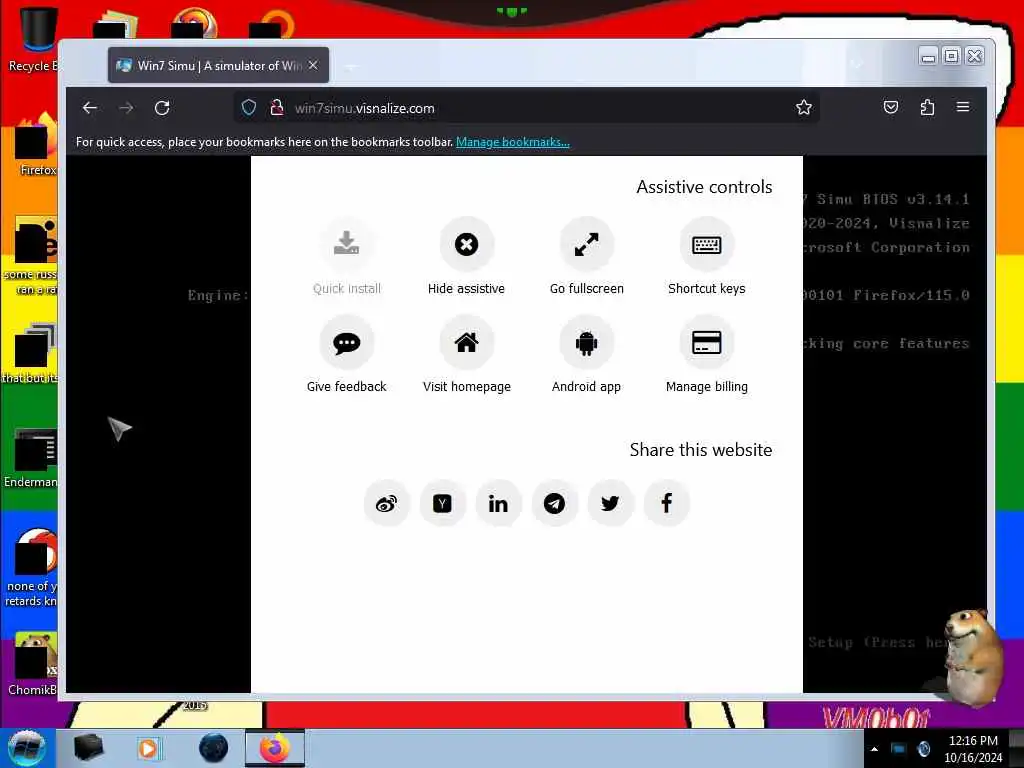Screen dimensions: 1024x768
Task: Click the Manage billing label
Action: coord(707,387)
